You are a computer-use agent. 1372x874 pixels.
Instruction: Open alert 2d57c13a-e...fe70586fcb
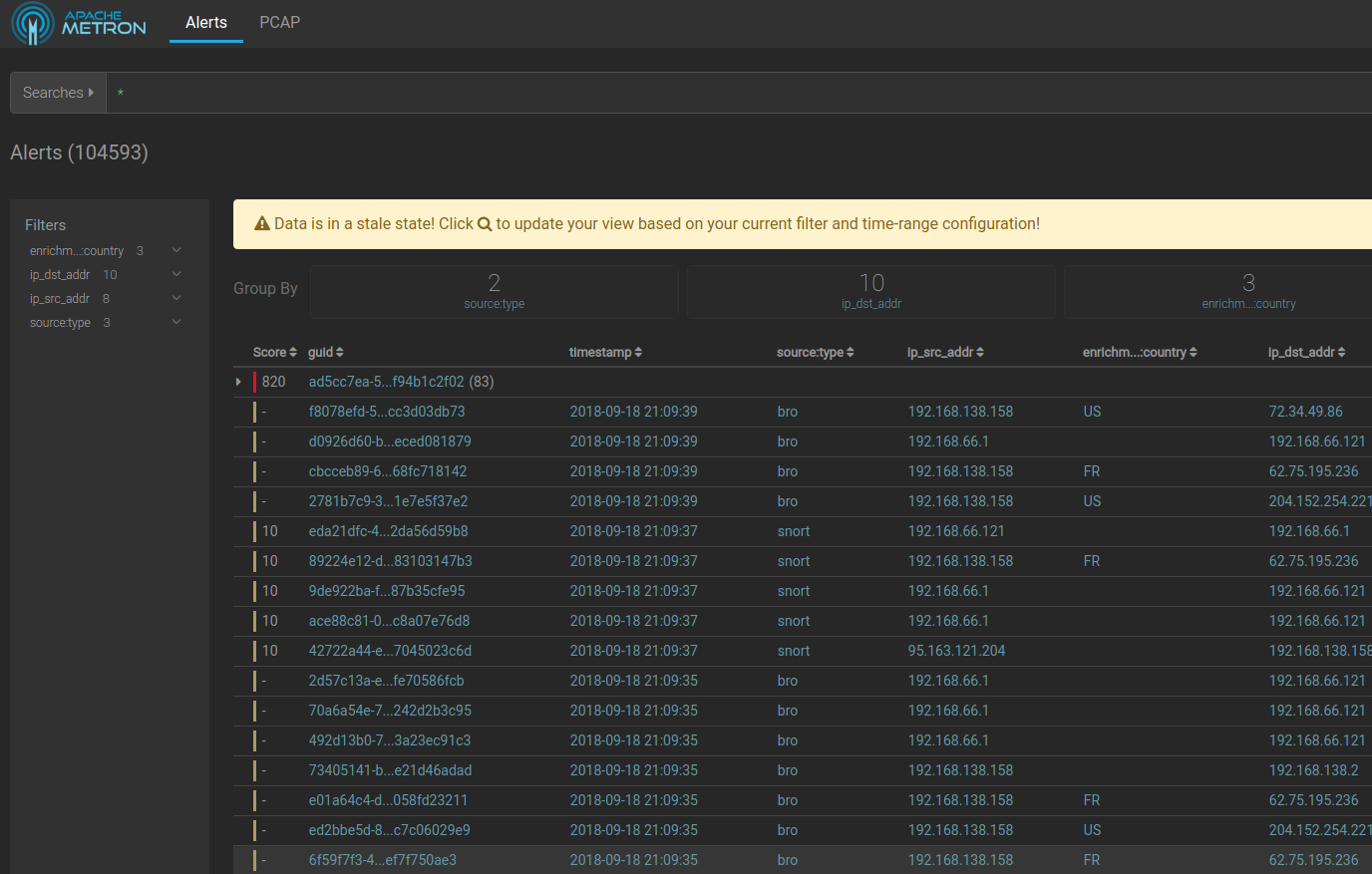tap(387, 681)
